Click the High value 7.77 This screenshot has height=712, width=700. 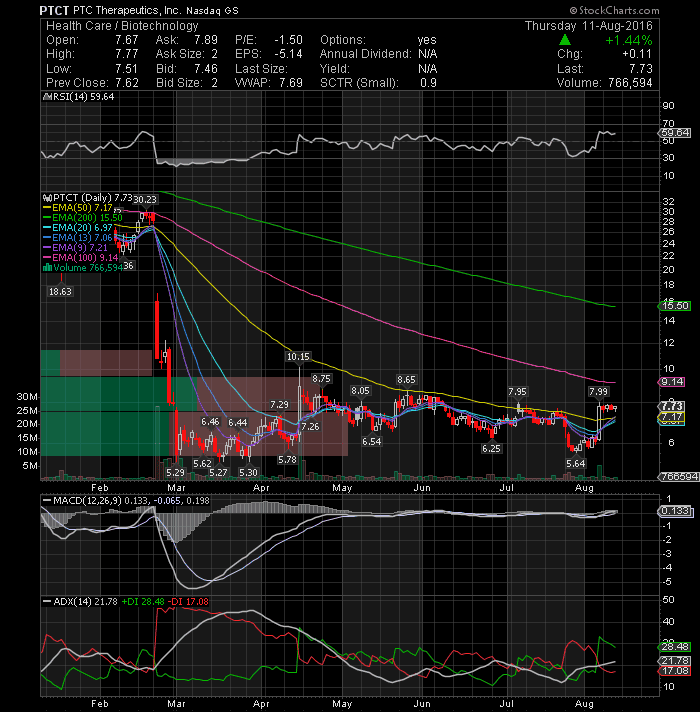coord(126,54)
